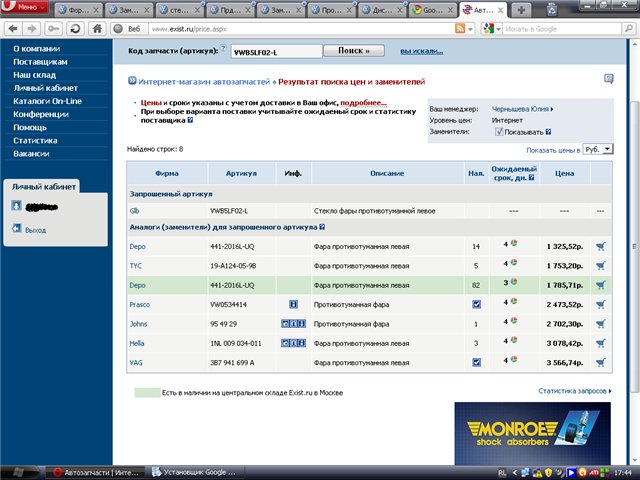The image size is (640, 480).
Task: View delivery statistics pie for VAG row
Action: [x=514, y=359]
